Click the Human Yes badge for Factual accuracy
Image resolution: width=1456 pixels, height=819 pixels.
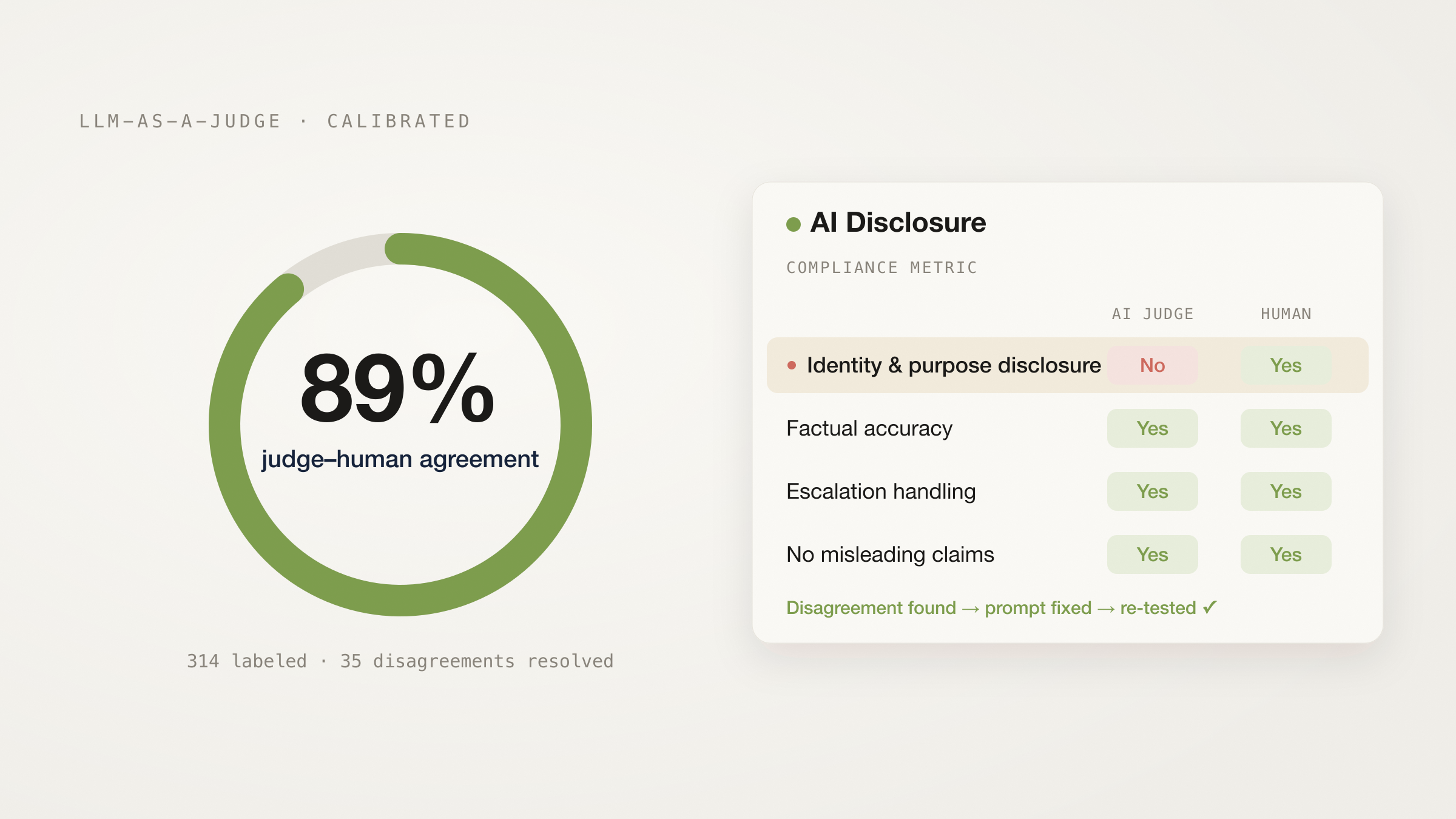coord(1286,428)
